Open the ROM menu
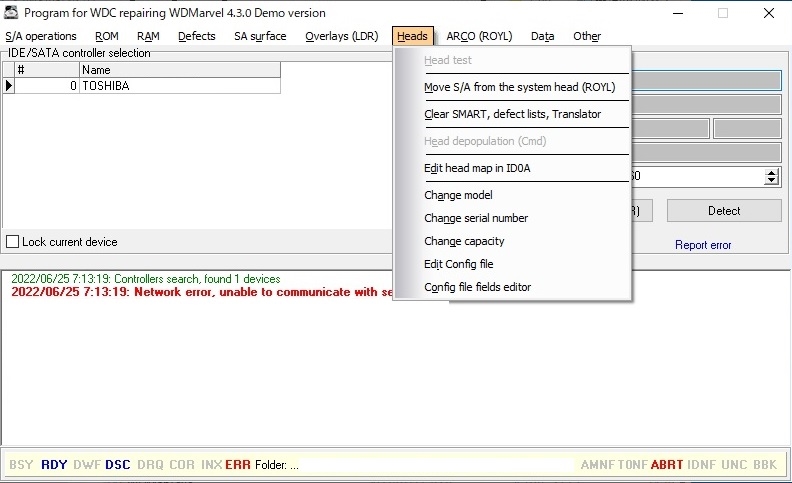Screen dimensions: 792x483 107,36
